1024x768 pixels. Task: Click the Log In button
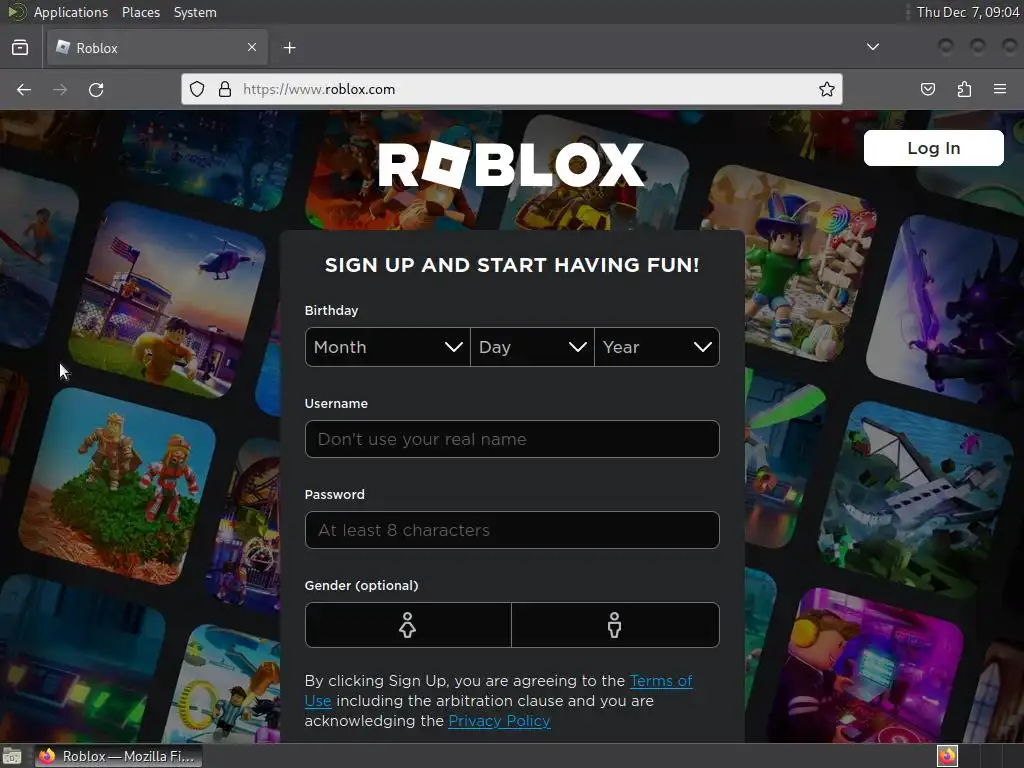pyautogui.click(x=933, y=148)
